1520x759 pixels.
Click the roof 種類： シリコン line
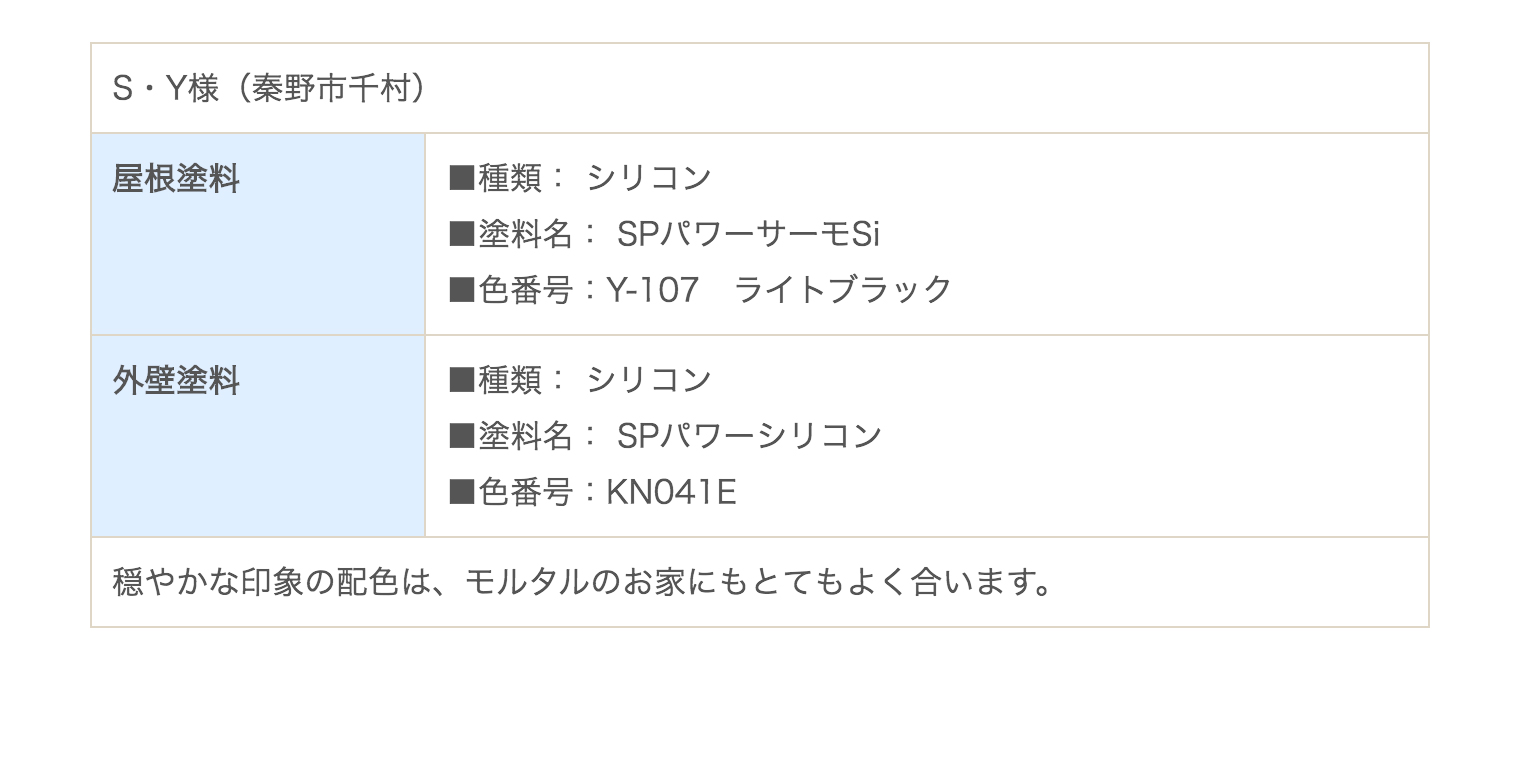pos(580,178)
